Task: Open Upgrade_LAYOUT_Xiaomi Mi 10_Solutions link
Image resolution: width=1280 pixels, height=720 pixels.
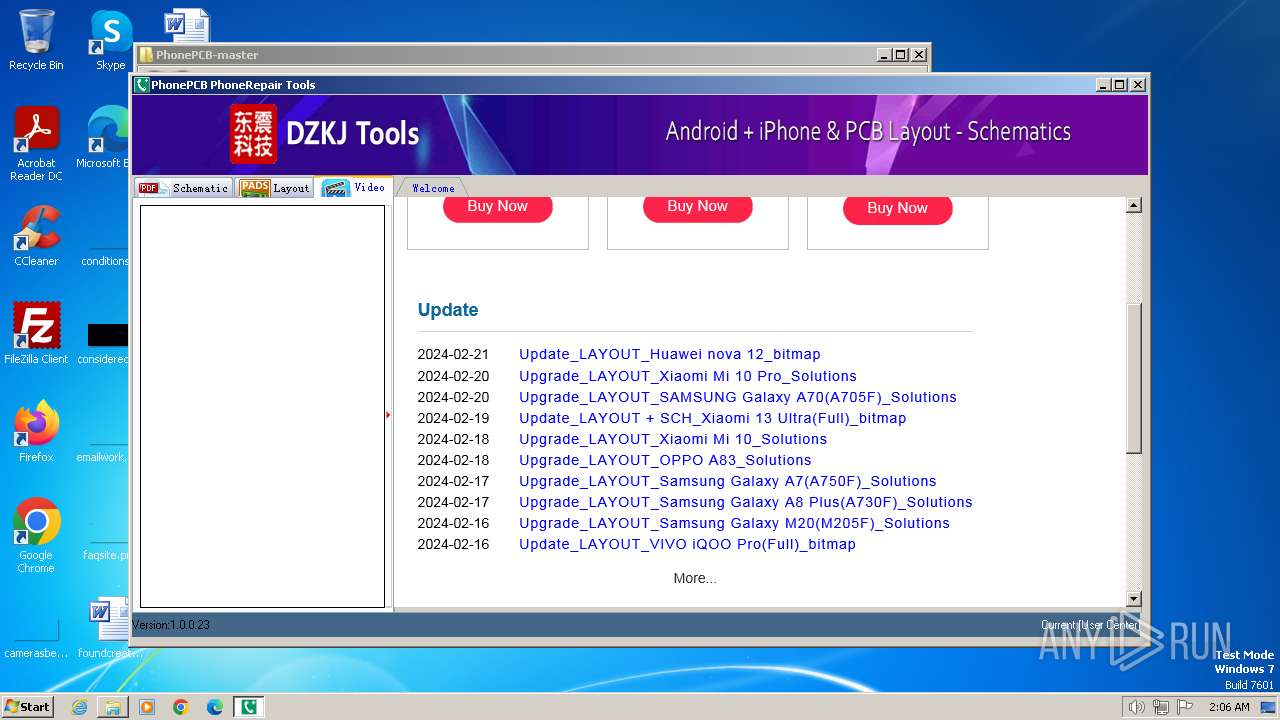Action: (673, 439)
